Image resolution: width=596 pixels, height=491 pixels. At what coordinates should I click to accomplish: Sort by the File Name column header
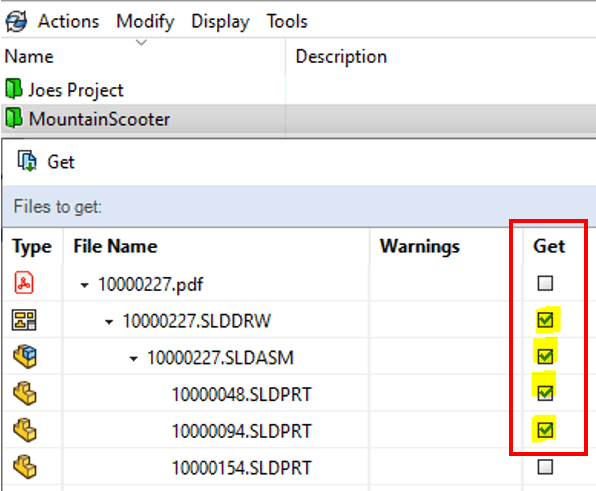116,246
